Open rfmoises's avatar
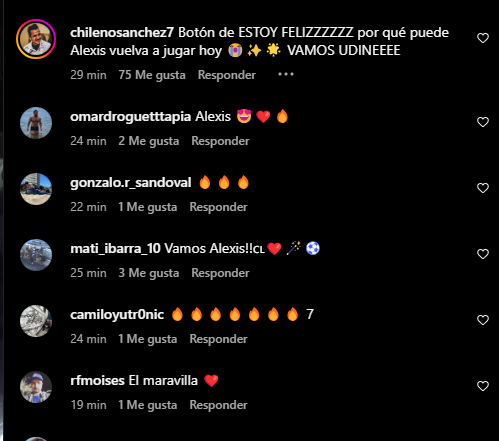This screenshot has height=441, width=499. (36, 387)
